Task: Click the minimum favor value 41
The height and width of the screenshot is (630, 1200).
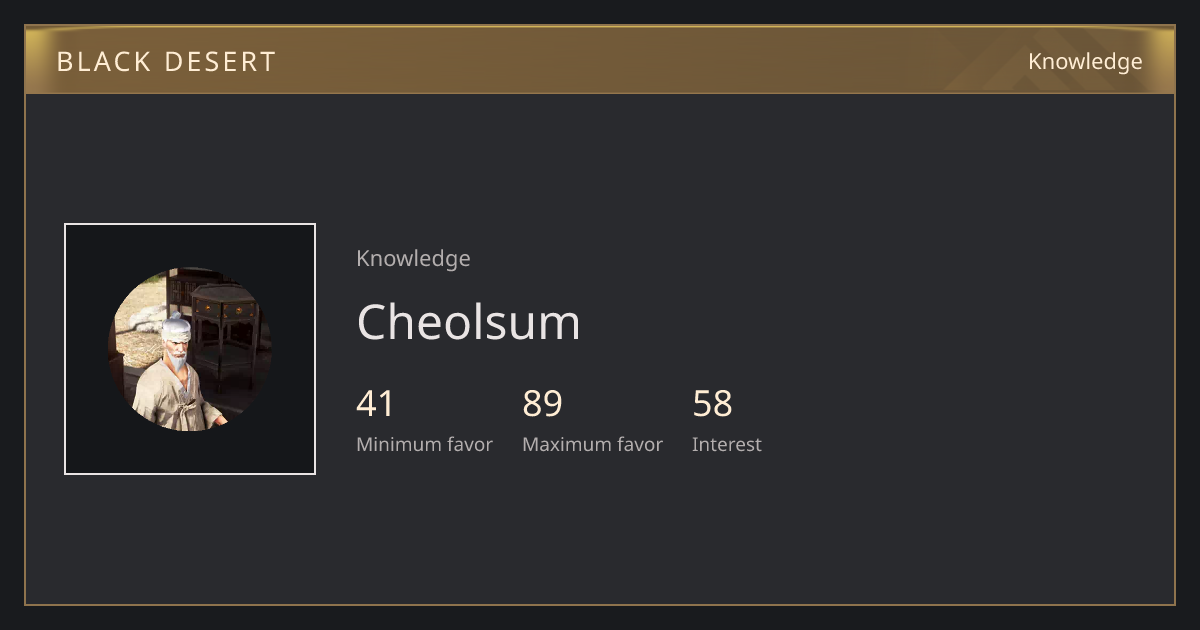Action: pyautogui.click(x=375, y=404)
